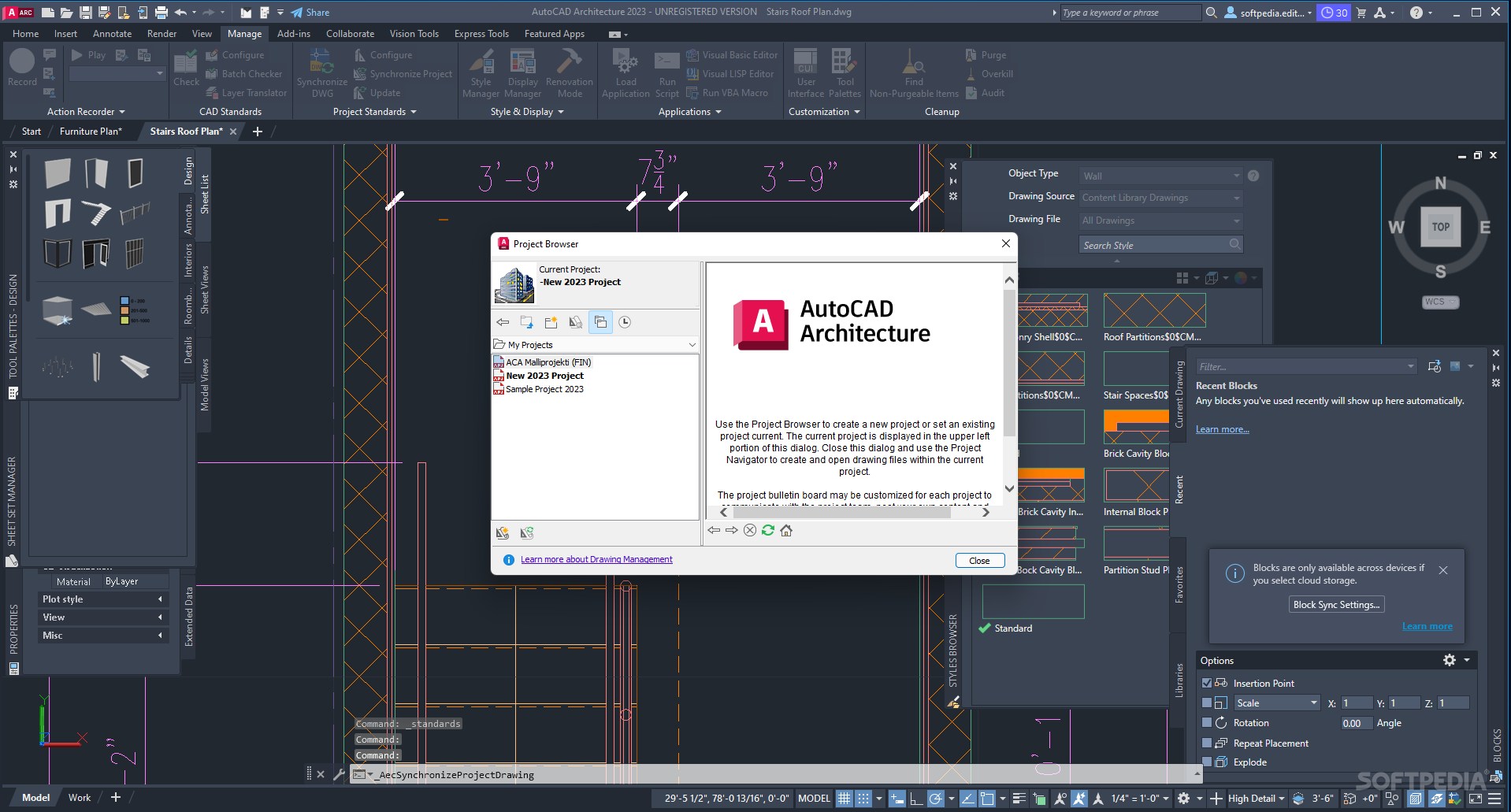Open the Express Tools ribbon tab
The width and height of the screenshot is (1511, 812).
481,33
